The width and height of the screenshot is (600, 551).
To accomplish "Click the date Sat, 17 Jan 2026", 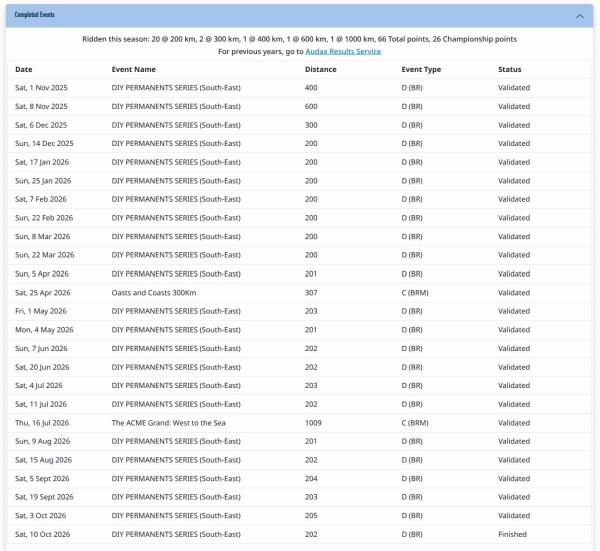I will click(42, 162).
